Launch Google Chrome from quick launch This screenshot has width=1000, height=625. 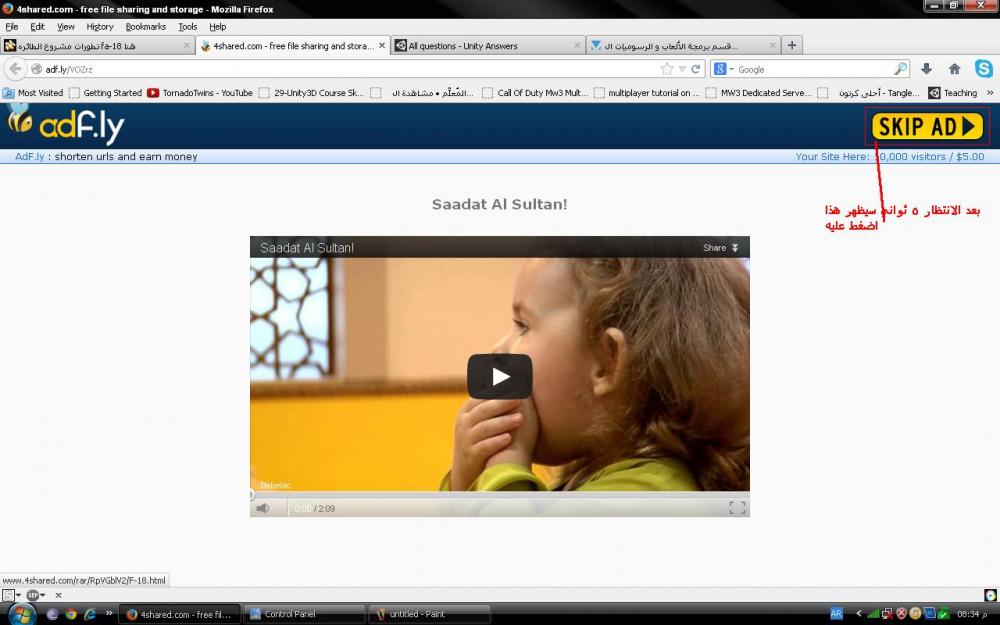[71, 614]
